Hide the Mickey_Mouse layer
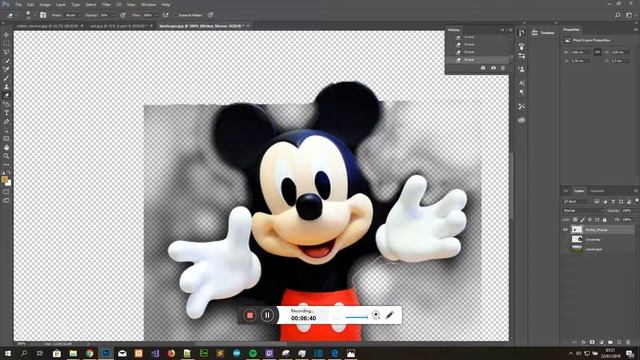The image size is (640, 360). pyautogui.click(x=565, y=230)
